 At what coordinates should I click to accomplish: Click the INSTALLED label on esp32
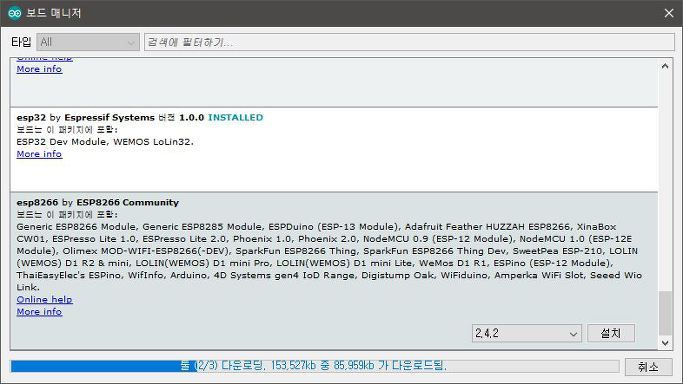pyautogui.click(x=236, y=118)
